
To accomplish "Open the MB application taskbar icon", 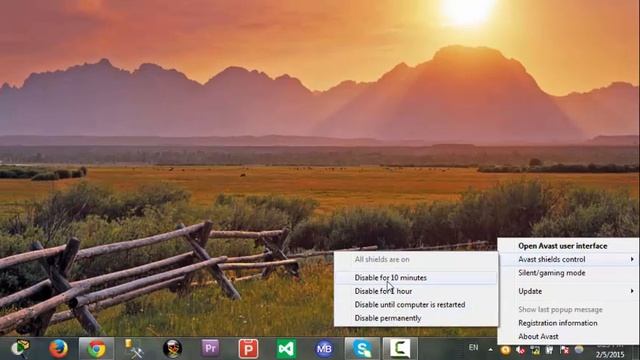I will [x=324, y=349].
